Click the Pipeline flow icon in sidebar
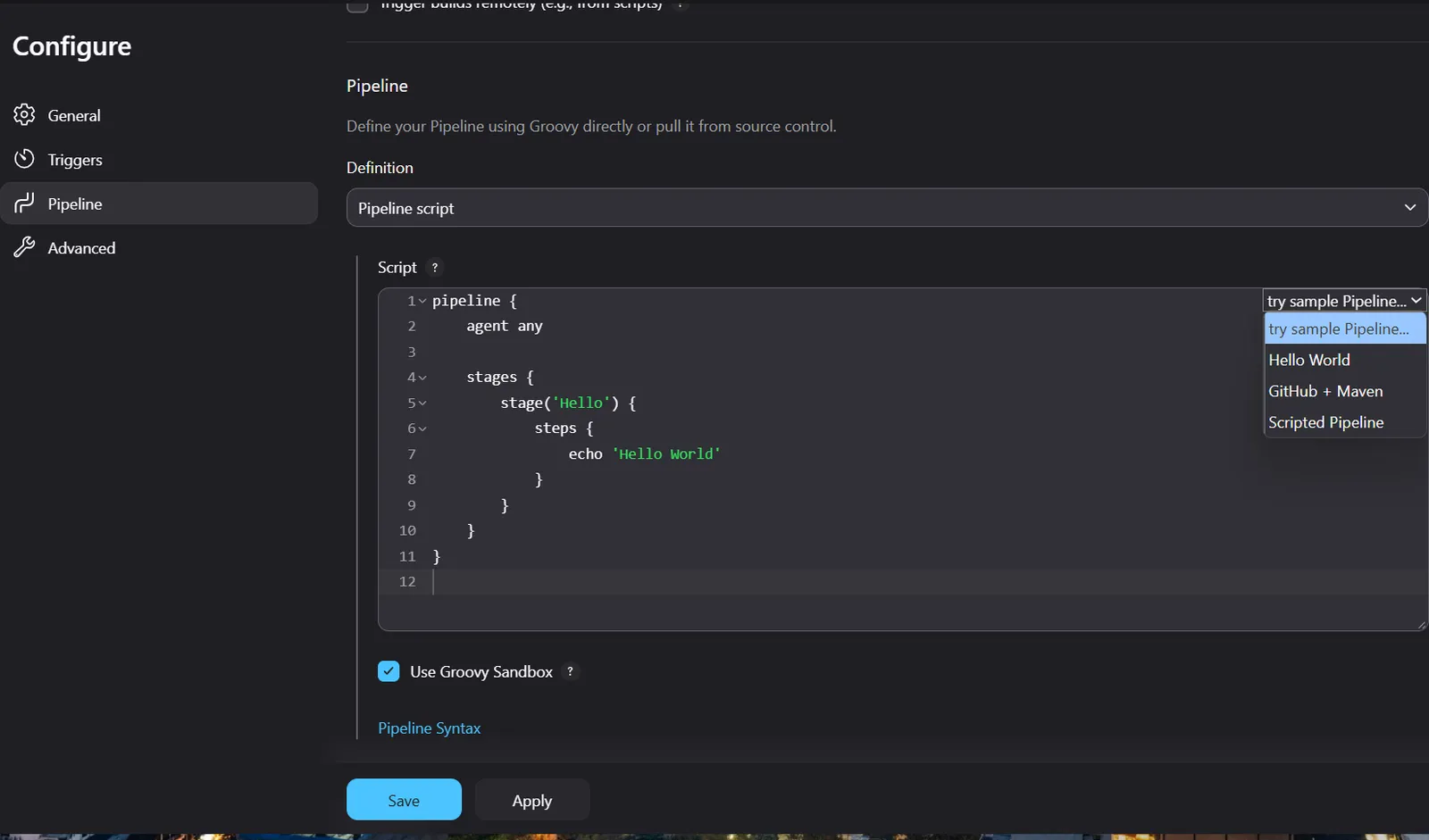 (24, 204)
